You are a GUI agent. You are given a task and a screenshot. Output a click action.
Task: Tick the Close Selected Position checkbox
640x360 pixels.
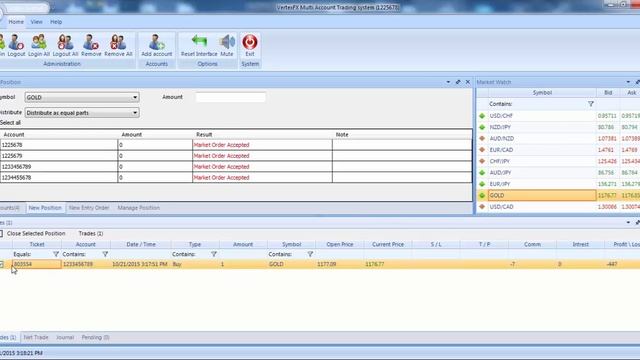coord(1,233)
